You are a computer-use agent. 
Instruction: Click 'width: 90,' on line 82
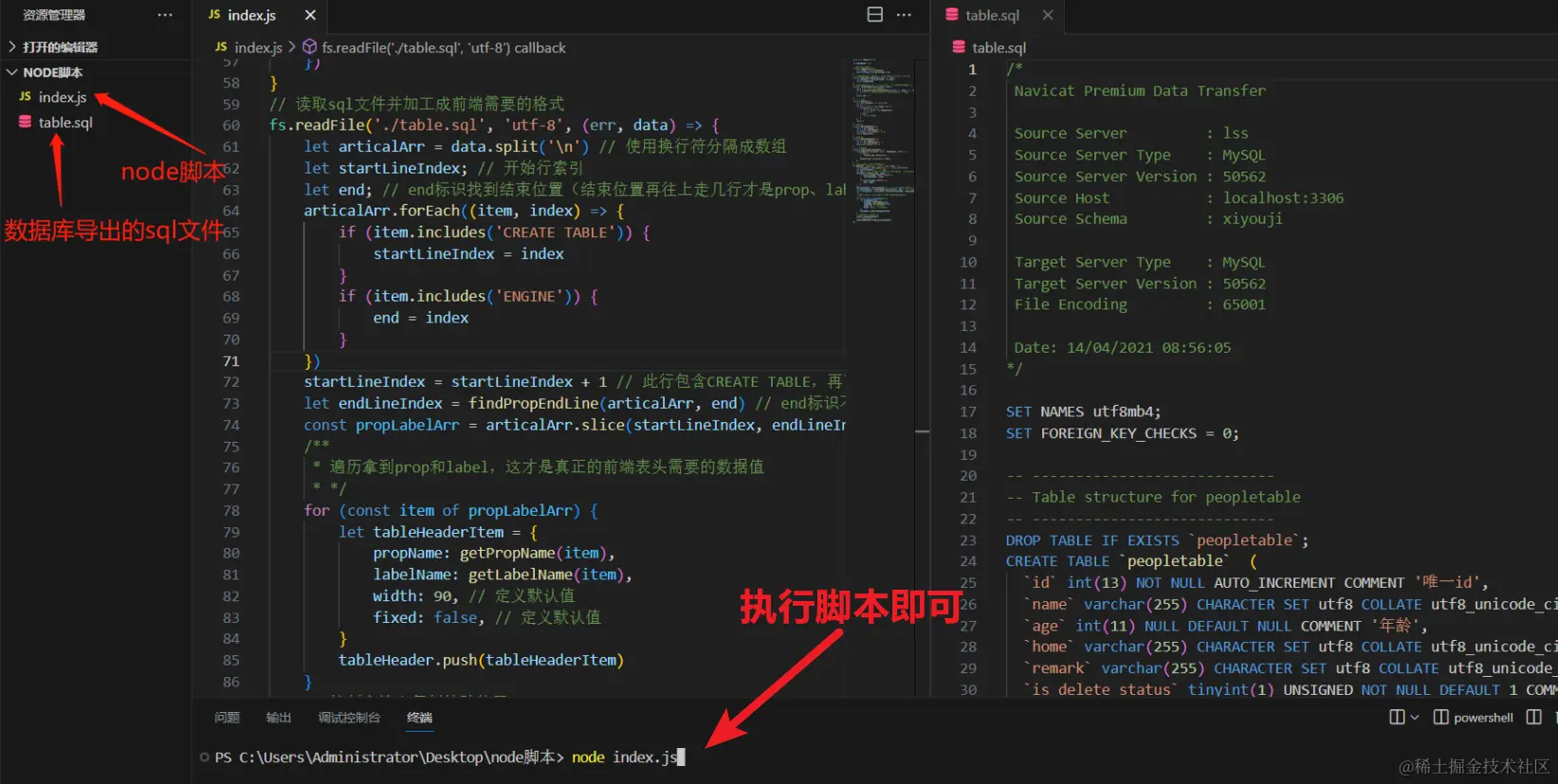pos(415,596)
